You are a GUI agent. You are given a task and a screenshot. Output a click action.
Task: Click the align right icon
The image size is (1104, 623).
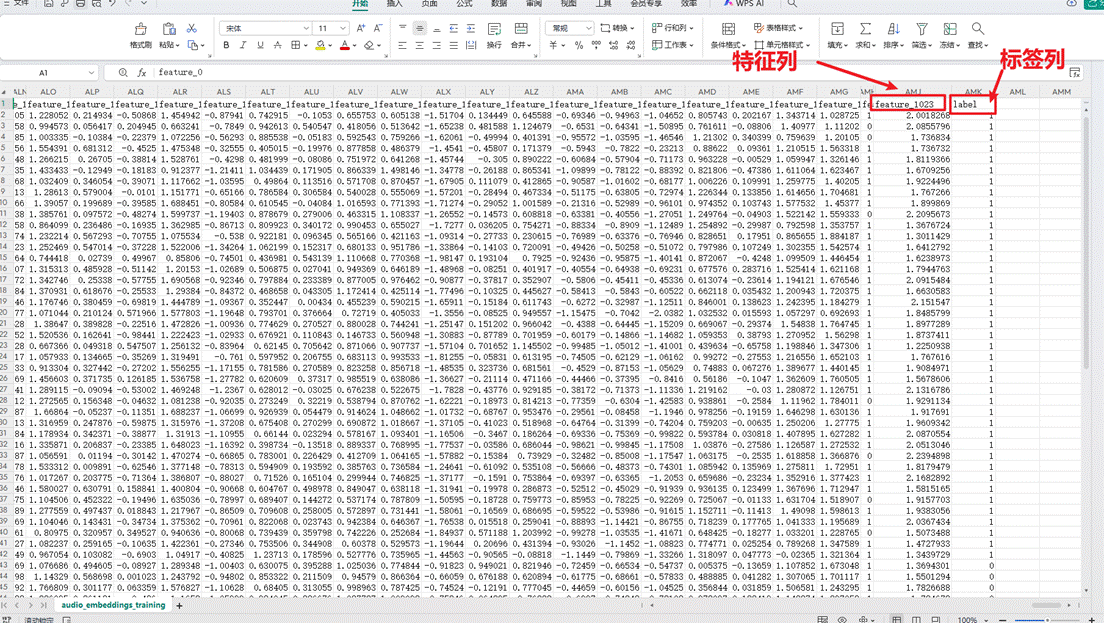click(437, 45)
